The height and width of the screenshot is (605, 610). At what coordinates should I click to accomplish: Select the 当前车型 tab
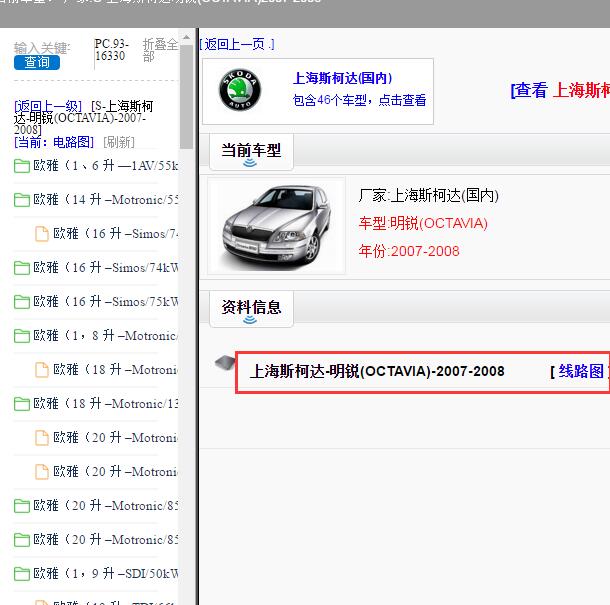tap(251, 152)
